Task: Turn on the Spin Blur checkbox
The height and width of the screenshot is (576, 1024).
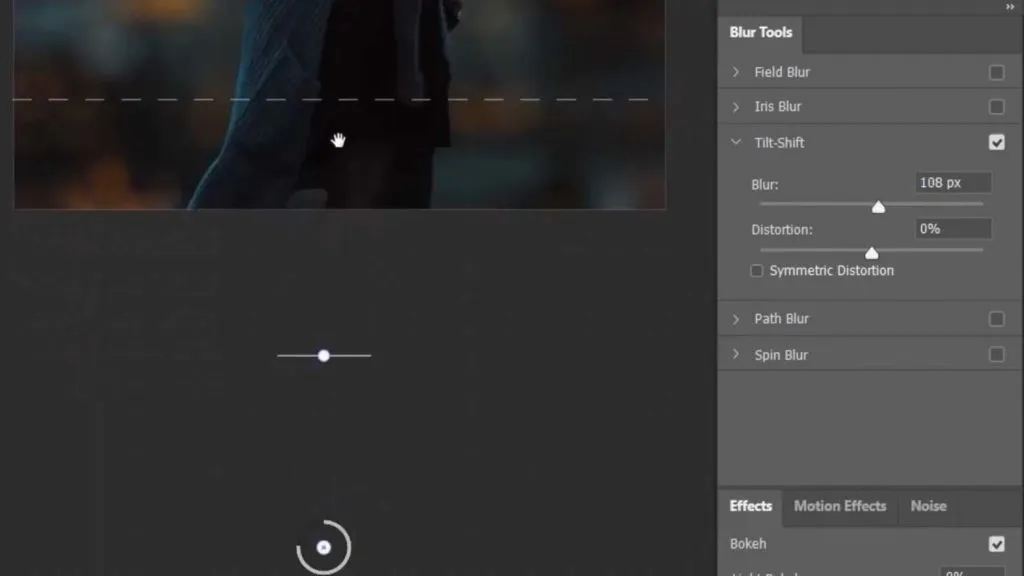Action: point(996,355)
